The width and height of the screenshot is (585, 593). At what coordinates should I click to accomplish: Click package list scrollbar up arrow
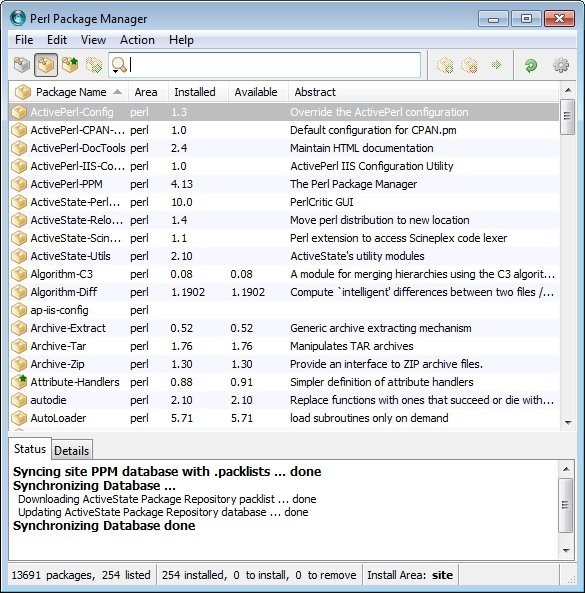[x=567, y=90]
